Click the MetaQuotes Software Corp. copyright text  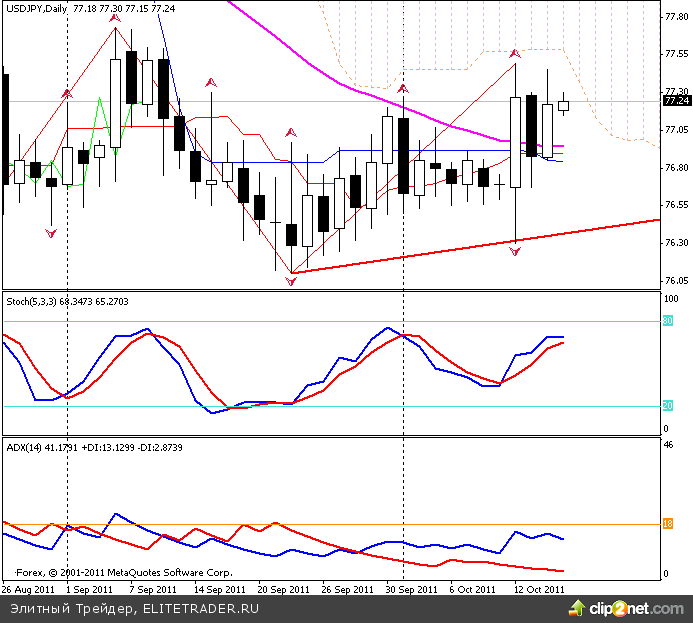(120, 573)
